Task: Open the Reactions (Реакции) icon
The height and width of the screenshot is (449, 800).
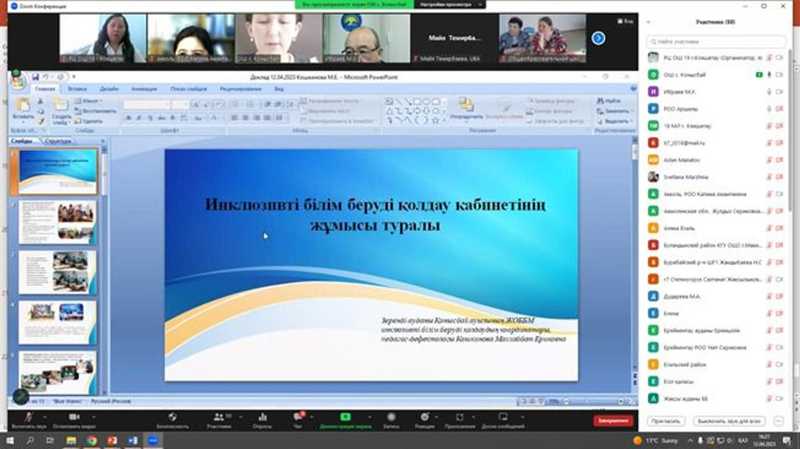Action: click(424, 420)
